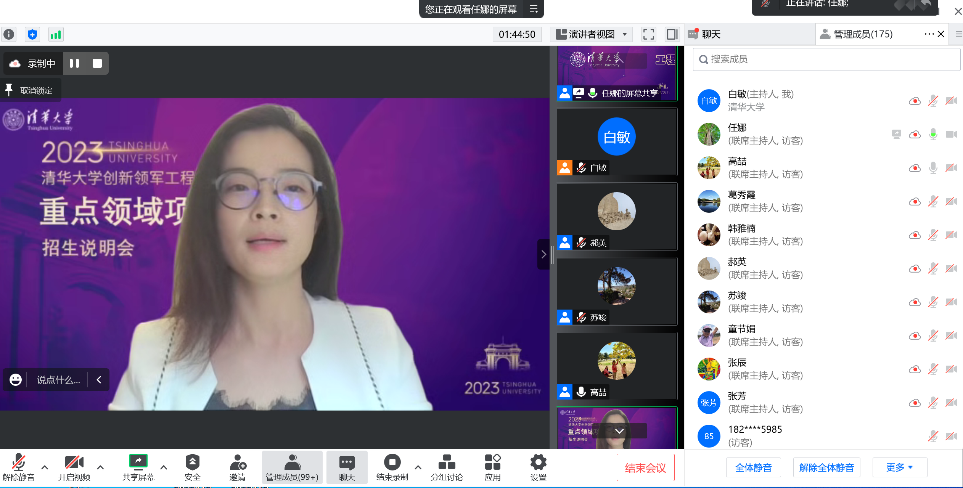Expand the audio options arrow
The height and width of the screenshot is (488, 963).
pyautogui.click(x=45, y=467)
